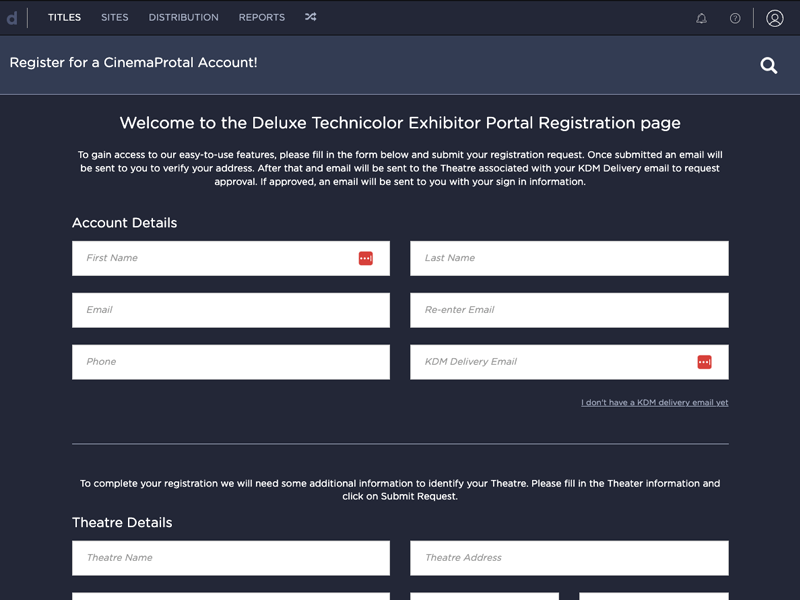Click the Re-enter Email field
Viewport: 800px width, 600px height.
[x=569, y=310]
